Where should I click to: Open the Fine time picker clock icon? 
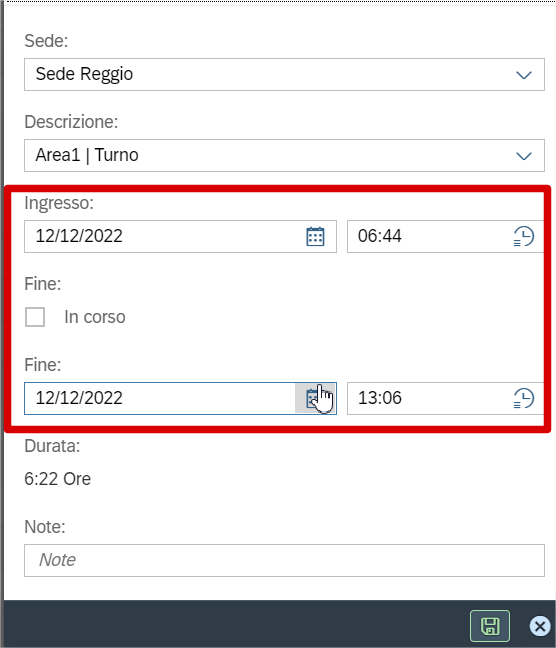pos(524,398)
